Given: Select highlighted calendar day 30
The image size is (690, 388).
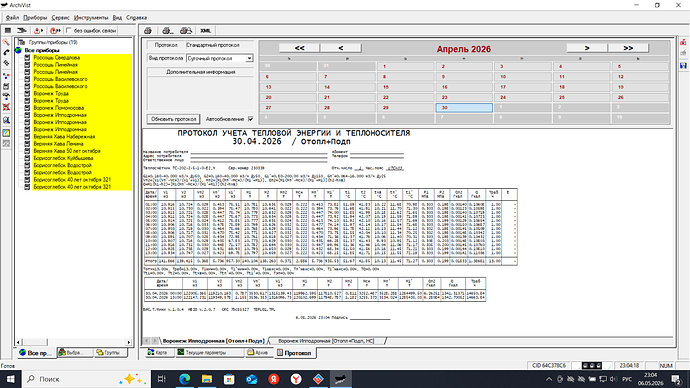Looking at the screenshot, I should click(464, 108).
